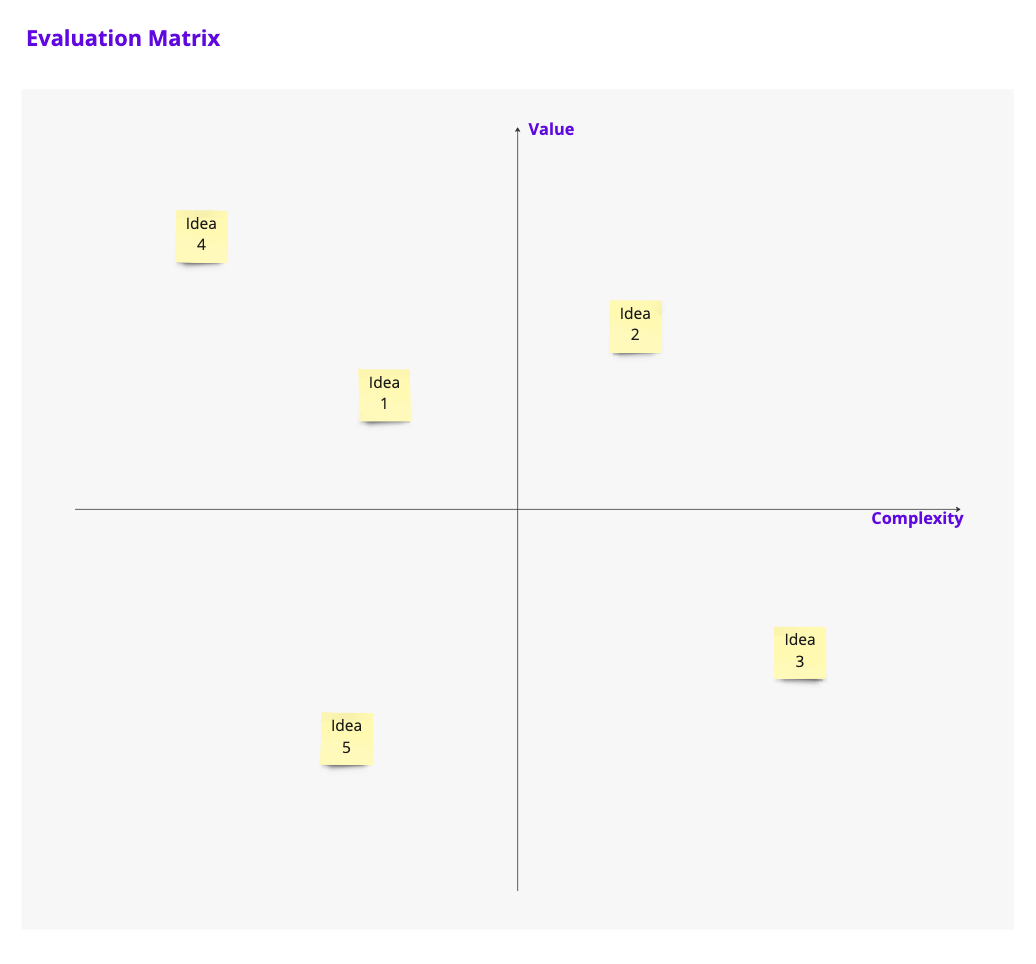Select the Idea 4 sticky note
The height and width of the screenshot is (964, 1036).
click(201, 235)
